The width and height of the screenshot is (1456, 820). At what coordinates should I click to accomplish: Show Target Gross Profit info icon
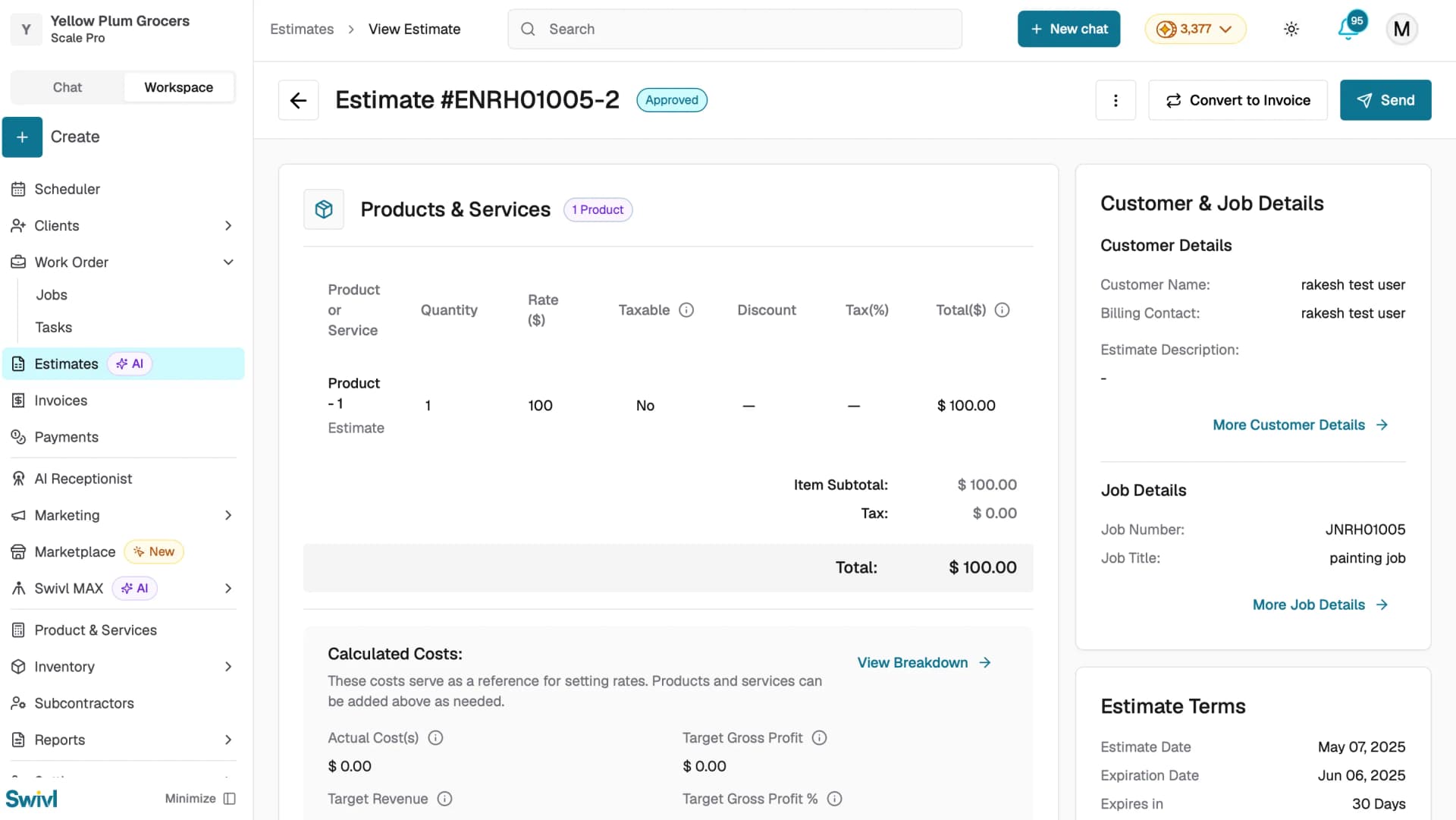tap(819, 737)
